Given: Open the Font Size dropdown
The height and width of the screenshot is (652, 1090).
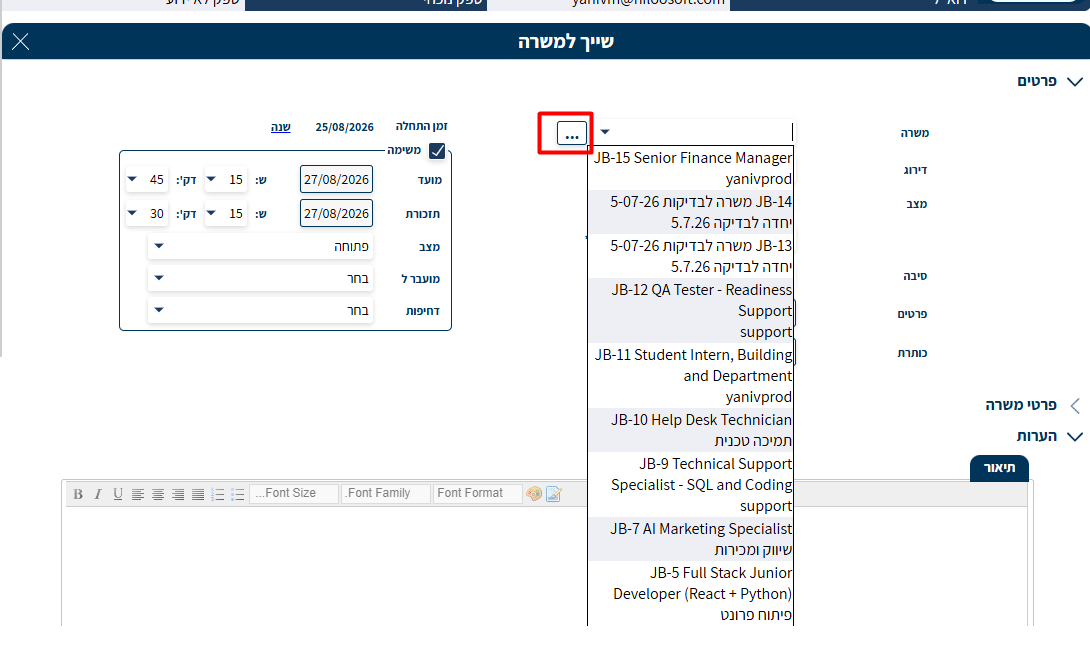Looking at the screenshot, I should pyautogui.click(x=294, y=494).
